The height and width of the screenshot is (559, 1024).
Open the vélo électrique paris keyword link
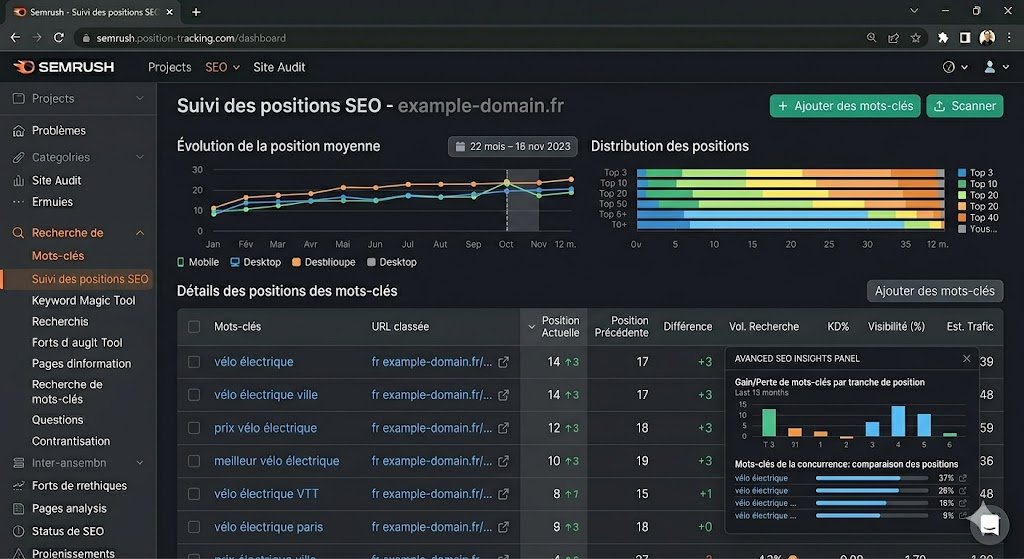268,527
